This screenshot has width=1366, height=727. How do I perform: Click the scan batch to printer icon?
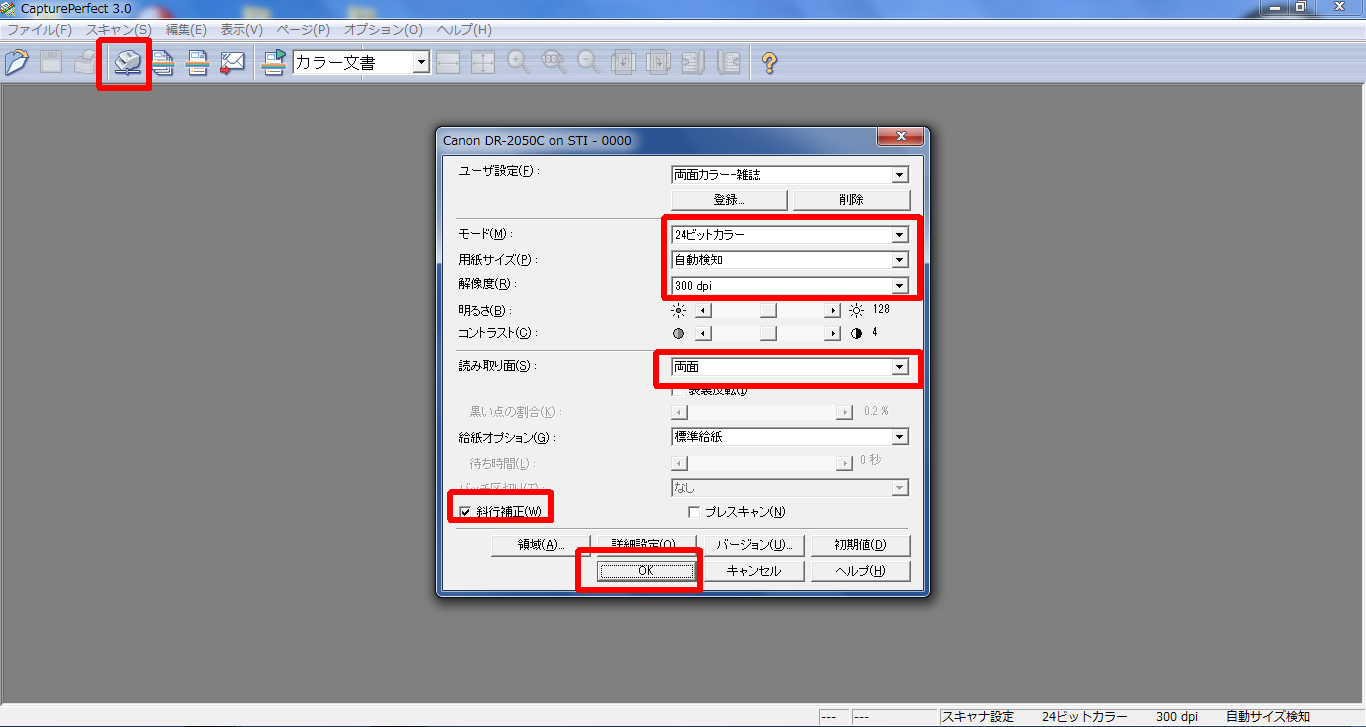198,63
